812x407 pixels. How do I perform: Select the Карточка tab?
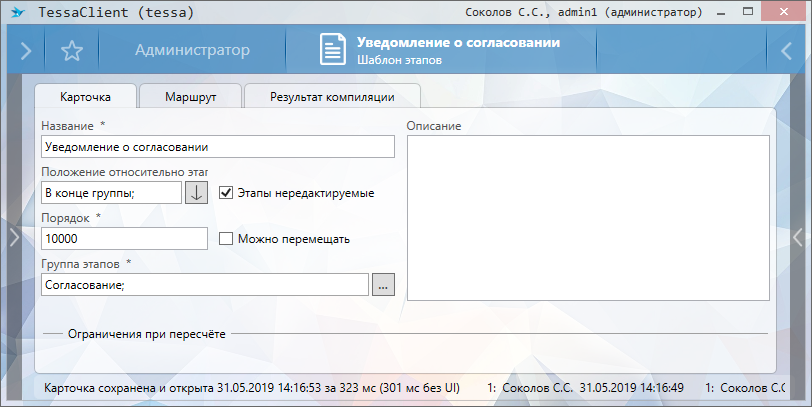coord(85,97)
